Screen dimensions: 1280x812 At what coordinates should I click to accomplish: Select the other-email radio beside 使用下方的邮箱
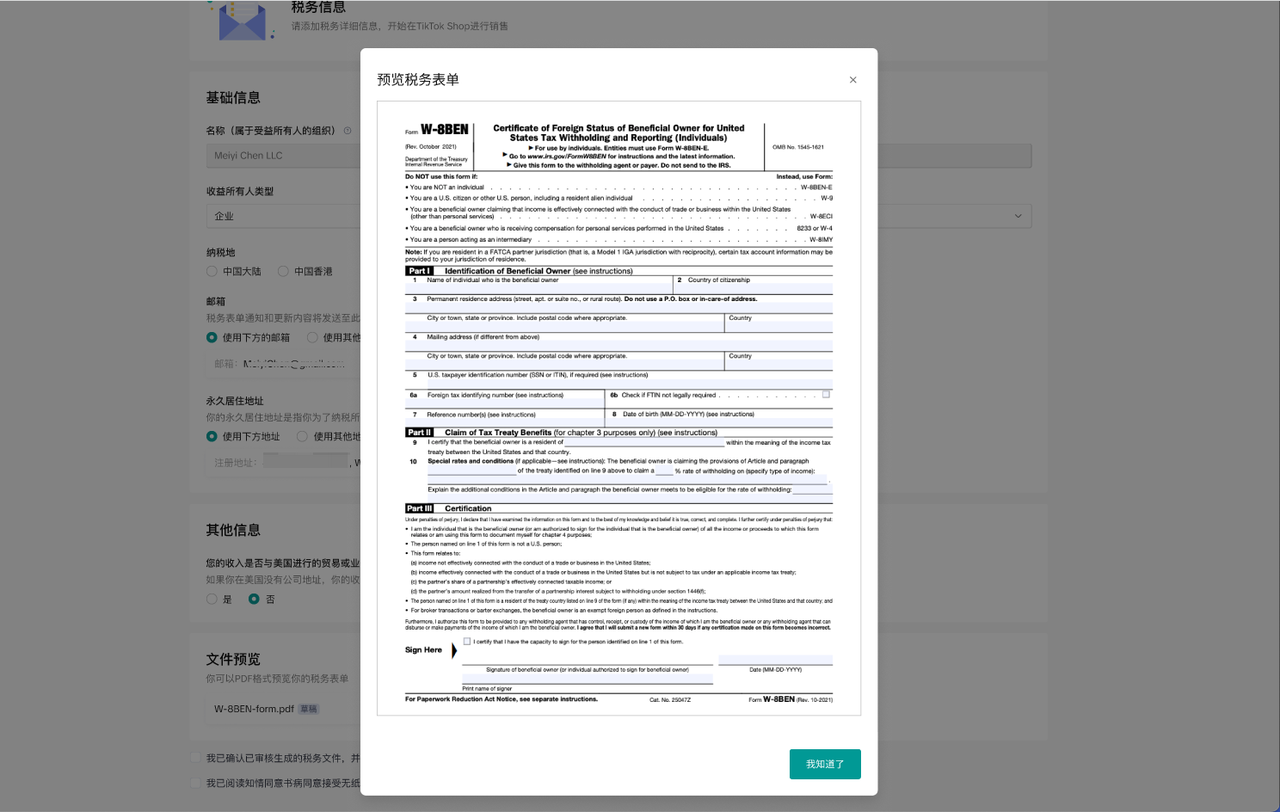[x=313, y=338]
